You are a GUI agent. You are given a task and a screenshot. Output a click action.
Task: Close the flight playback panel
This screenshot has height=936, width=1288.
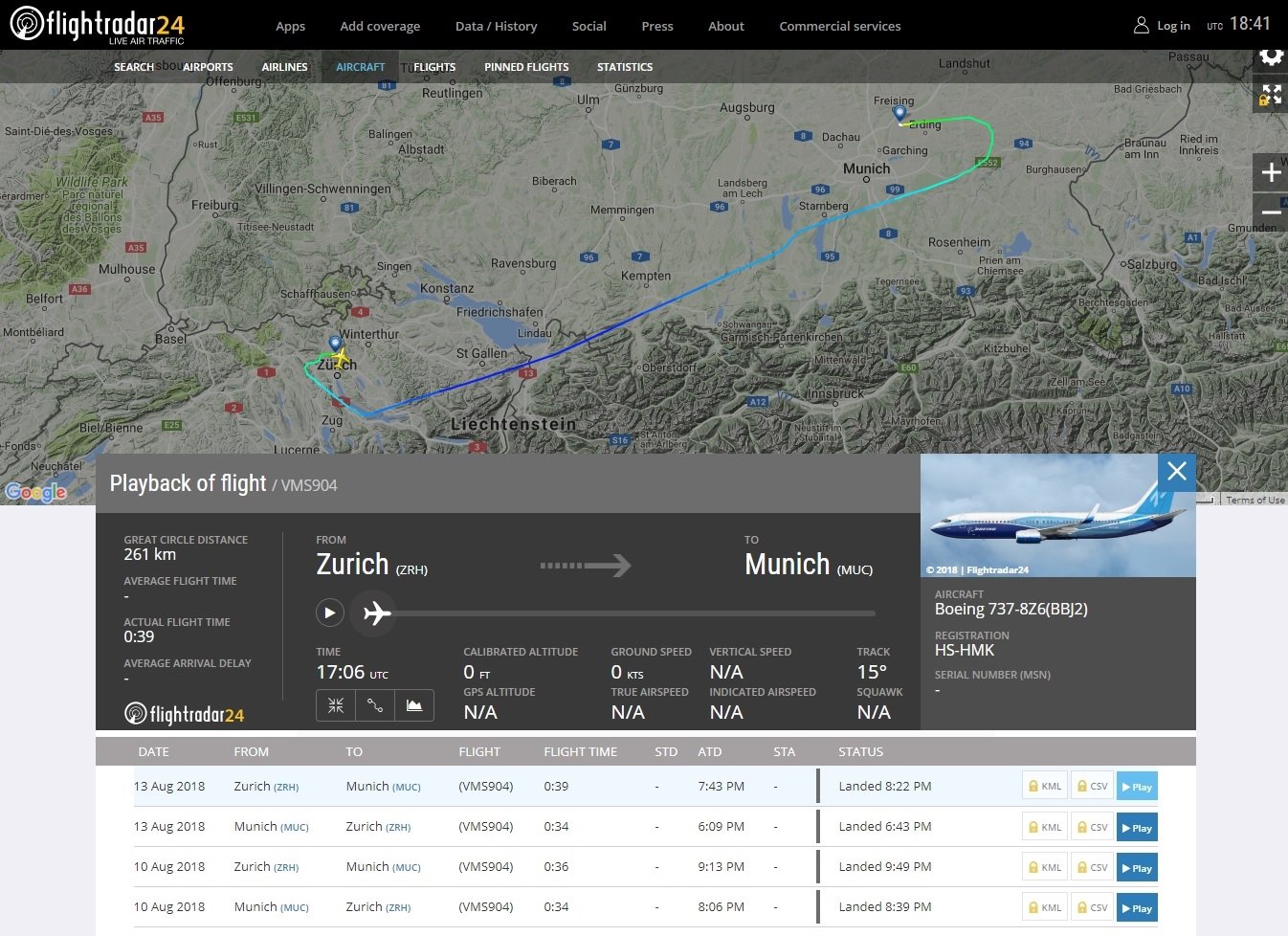click(1177, 471)
